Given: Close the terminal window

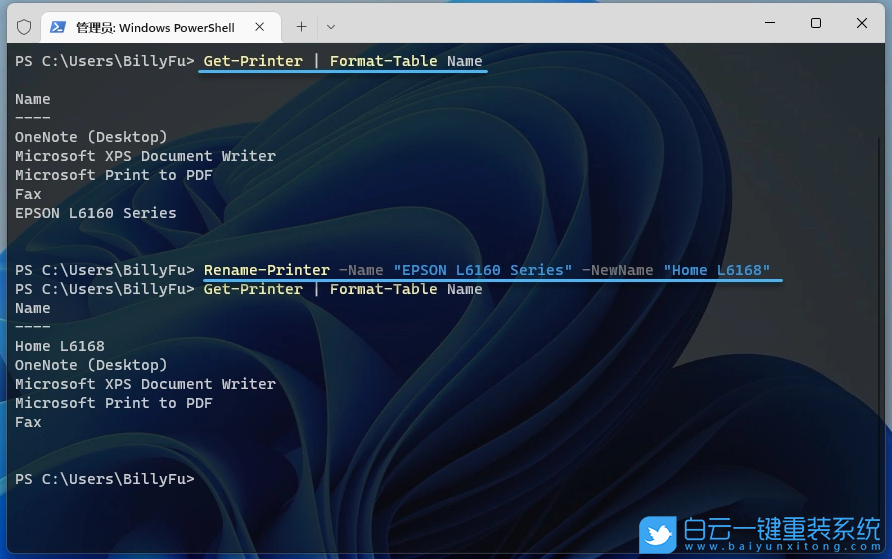Looking at the screenshot, I should click(862, 22).
